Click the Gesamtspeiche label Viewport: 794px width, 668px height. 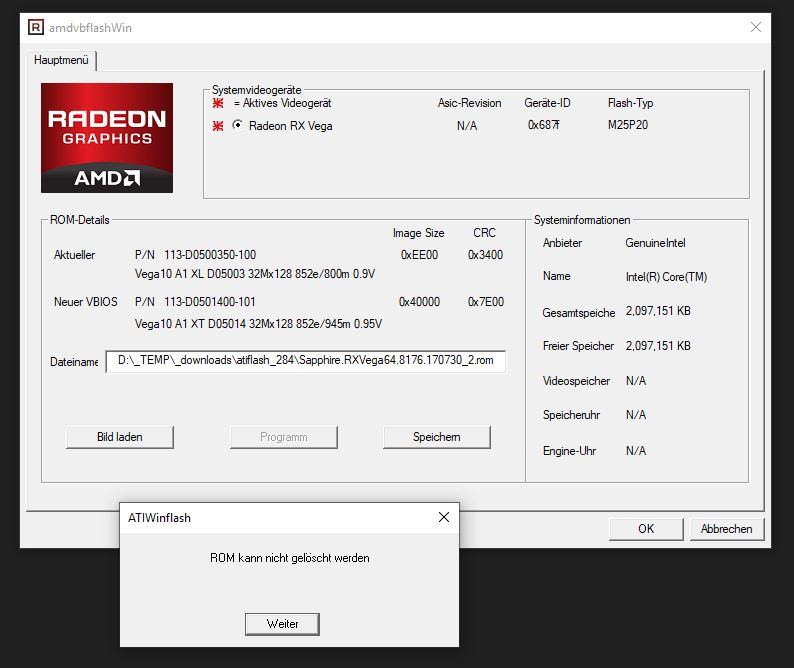[x=579, y=312]
